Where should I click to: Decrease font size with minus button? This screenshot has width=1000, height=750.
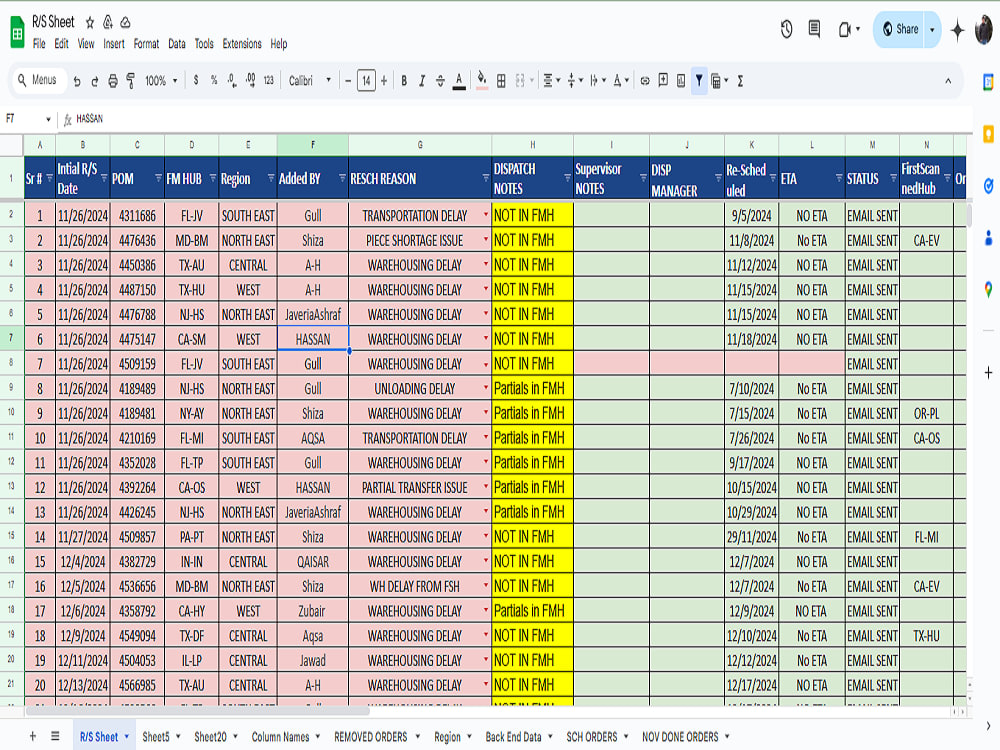[x=348, y=81]
